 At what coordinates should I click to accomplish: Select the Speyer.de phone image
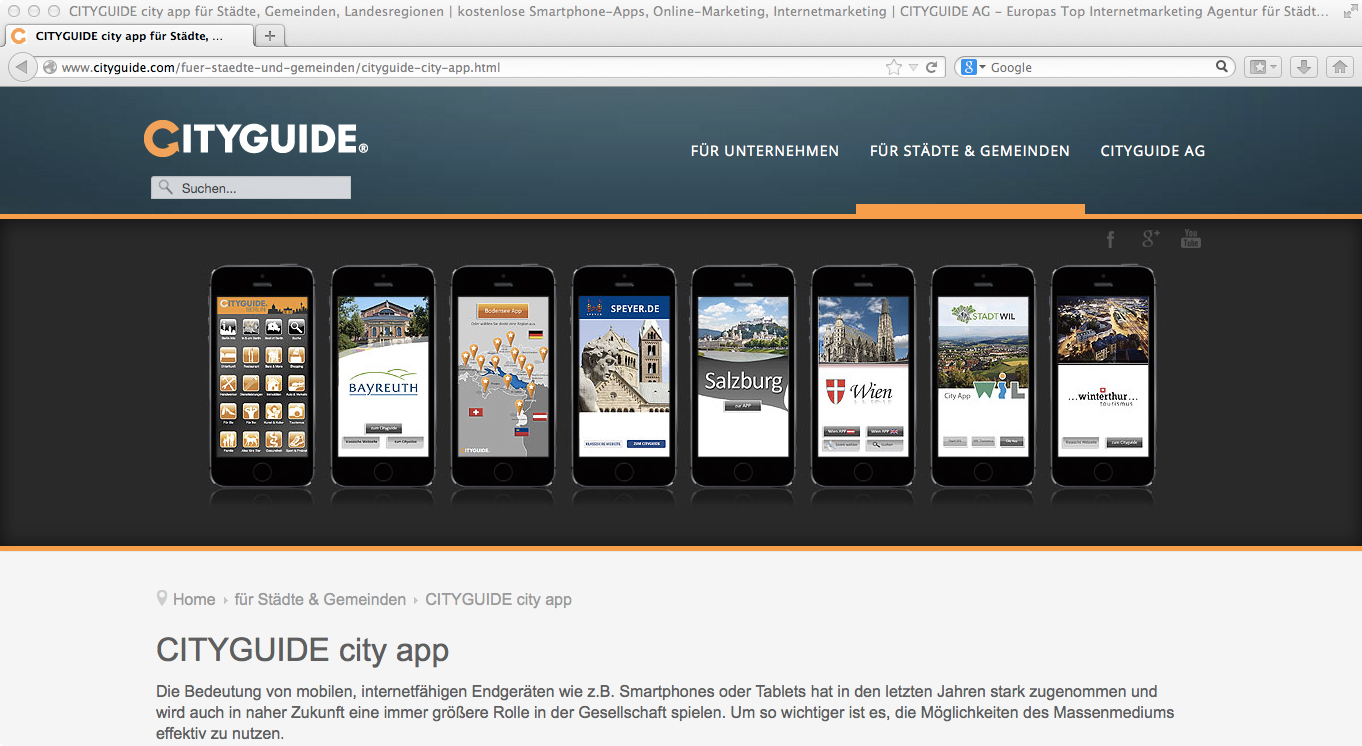pyautogui.click(x=623, y=376)
